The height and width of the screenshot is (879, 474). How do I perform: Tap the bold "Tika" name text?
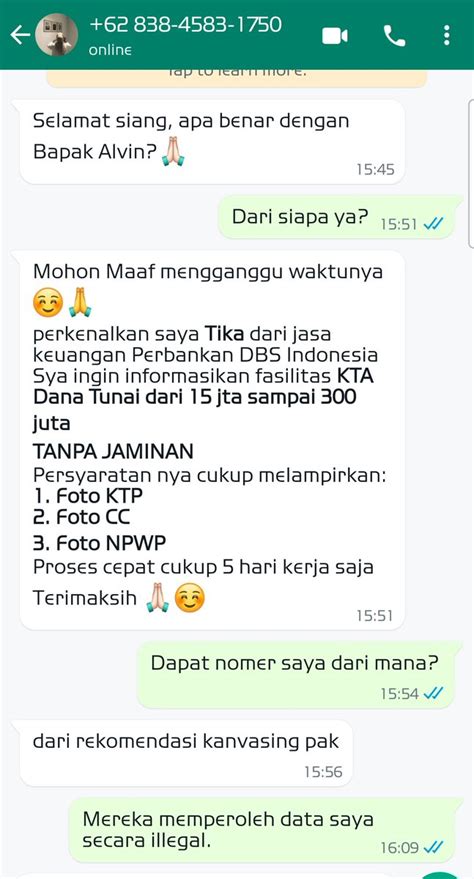pyautogui.click(x=224, y=334)
